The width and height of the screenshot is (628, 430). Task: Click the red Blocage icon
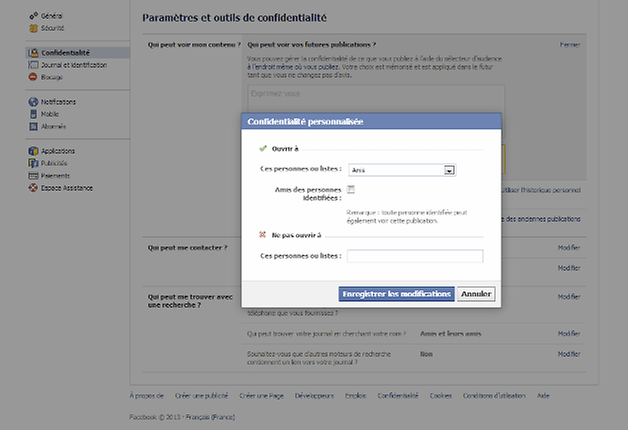click(33, 77)
